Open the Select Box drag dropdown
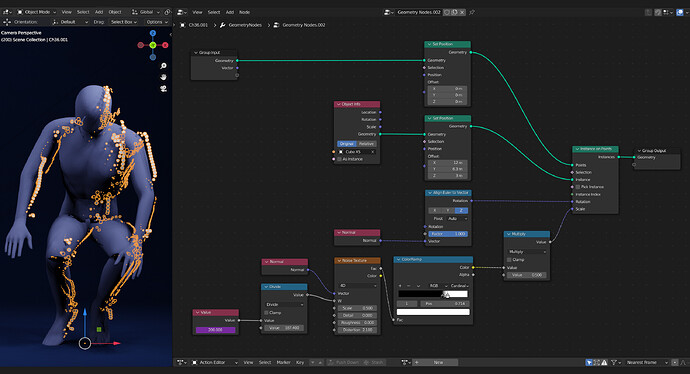 point(123,22)
